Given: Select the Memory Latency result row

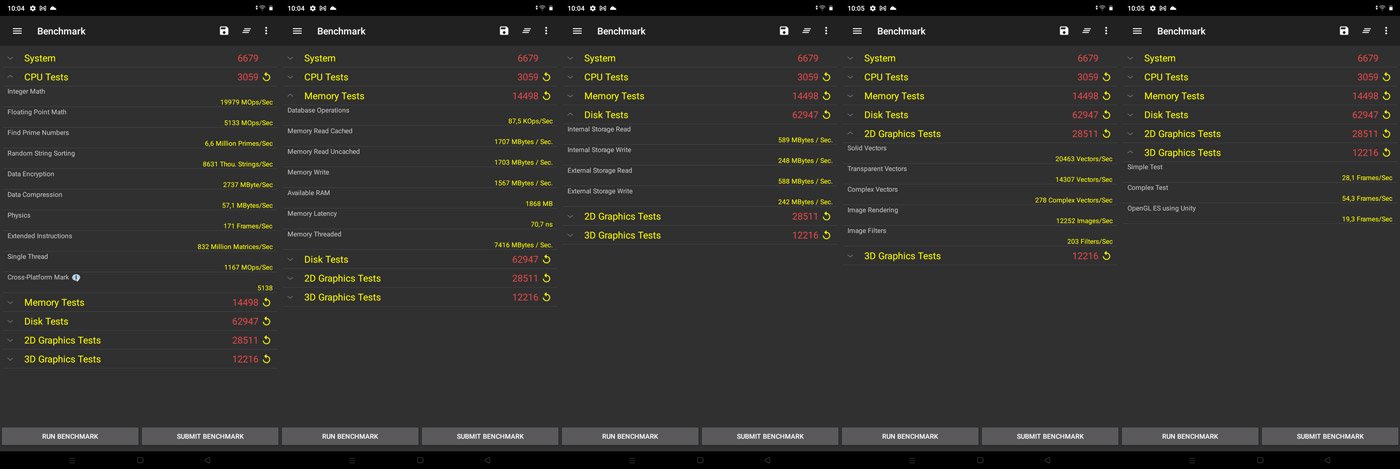Looking at the screenshot, I should [x=420, y=219].
